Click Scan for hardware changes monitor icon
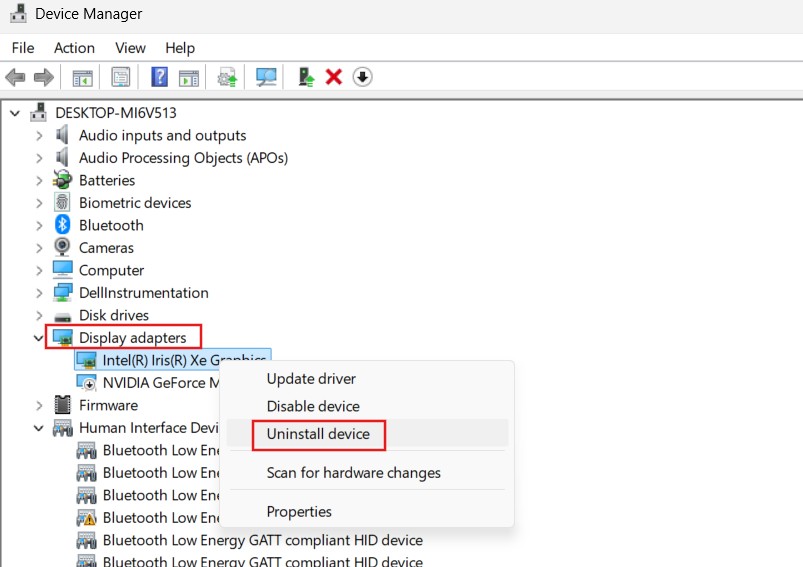Screen dimensions: 803x567 (x=266, y=78)
